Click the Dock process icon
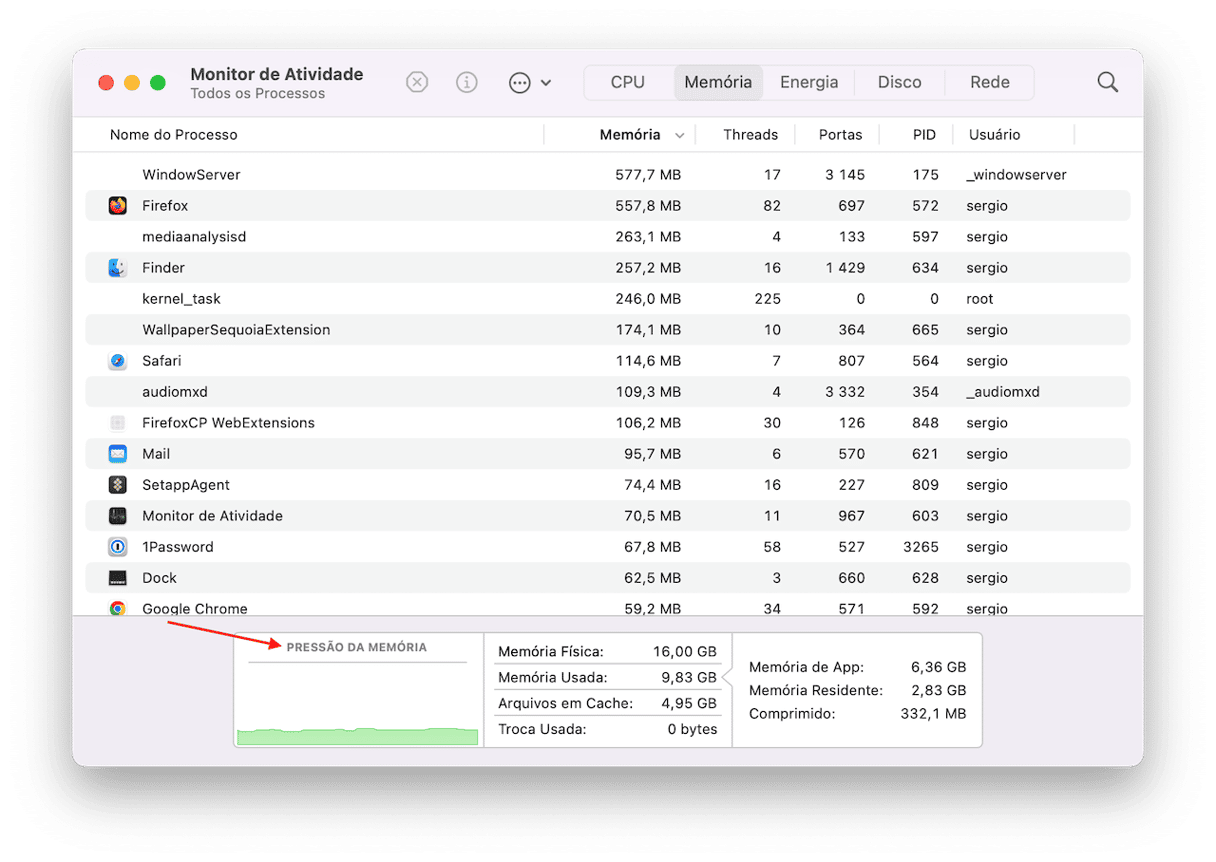 118,578
